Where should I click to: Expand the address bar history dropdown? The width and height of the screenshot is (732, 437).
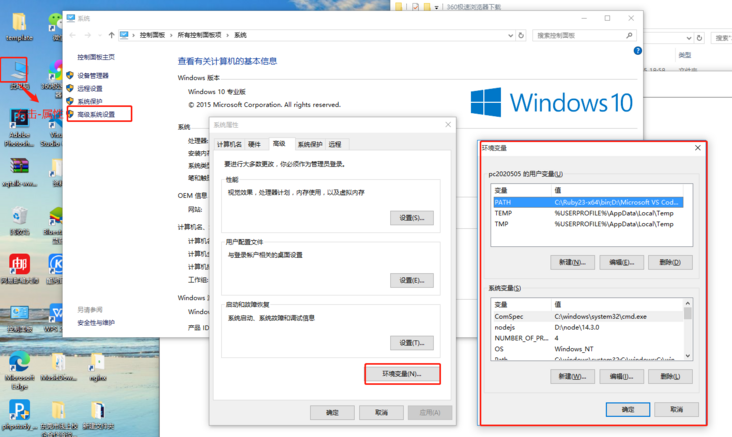coord(510,35)
